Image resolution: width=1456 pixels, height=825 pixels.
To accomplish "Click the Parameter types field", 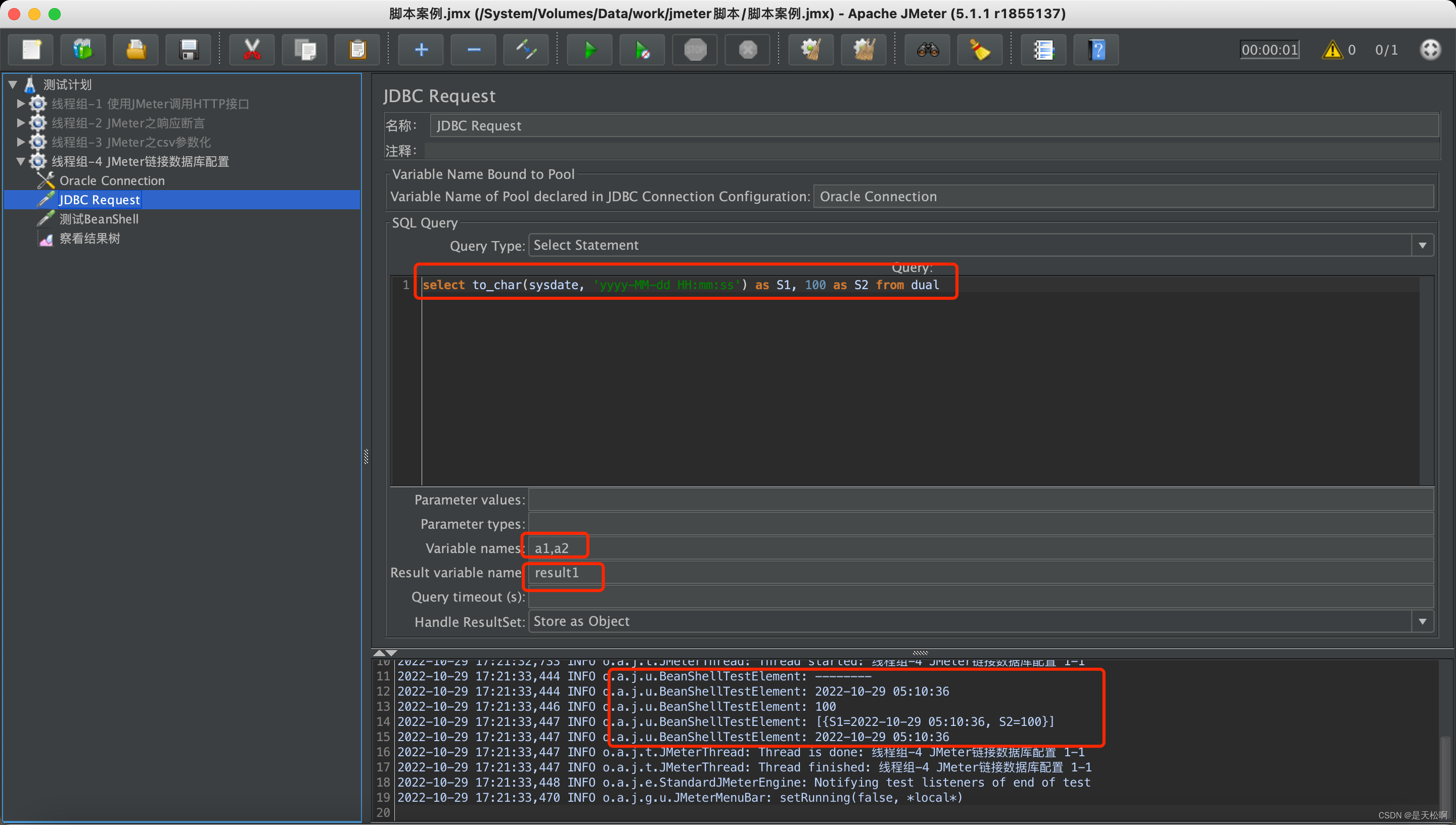I will (x=981, y=524).
